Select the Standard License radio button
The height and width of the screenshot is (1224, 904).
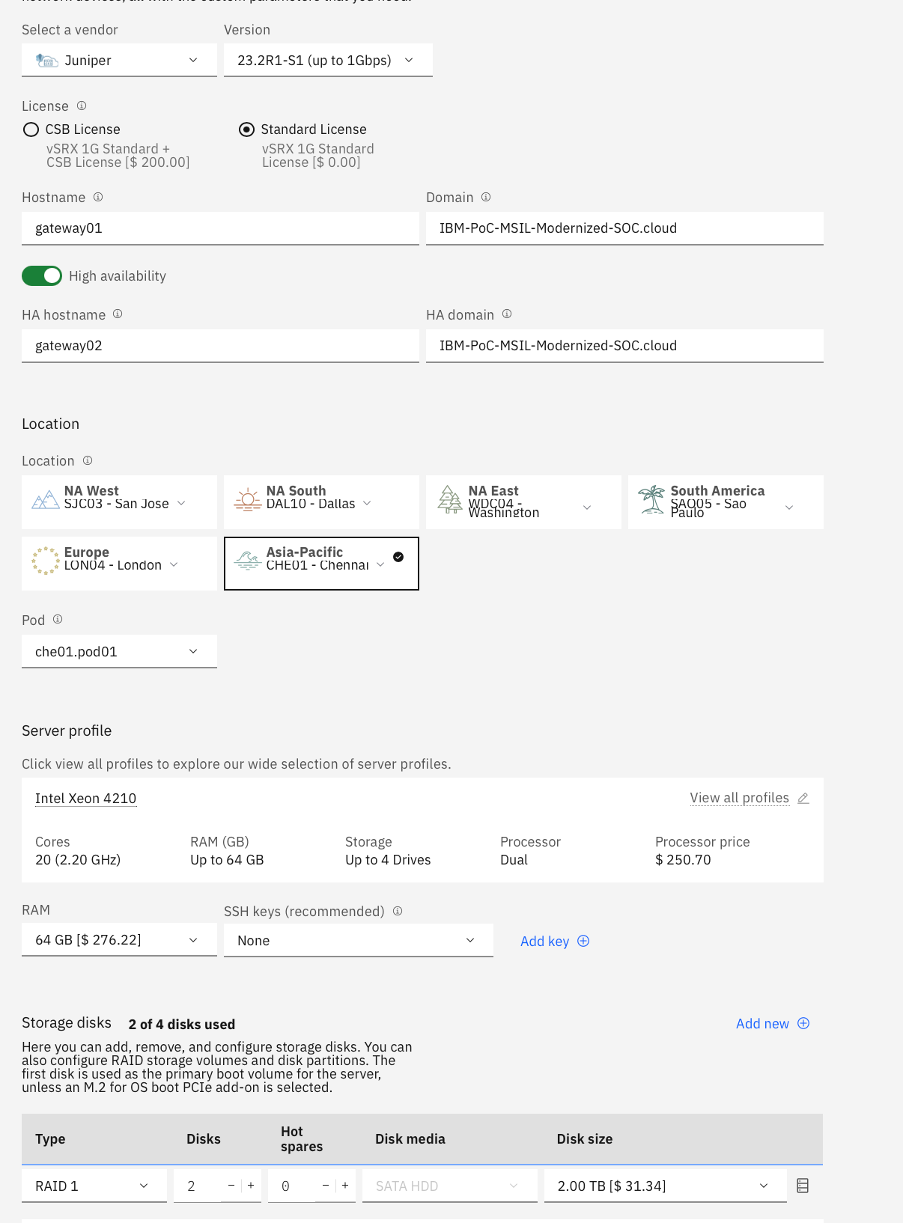(247, 129)
